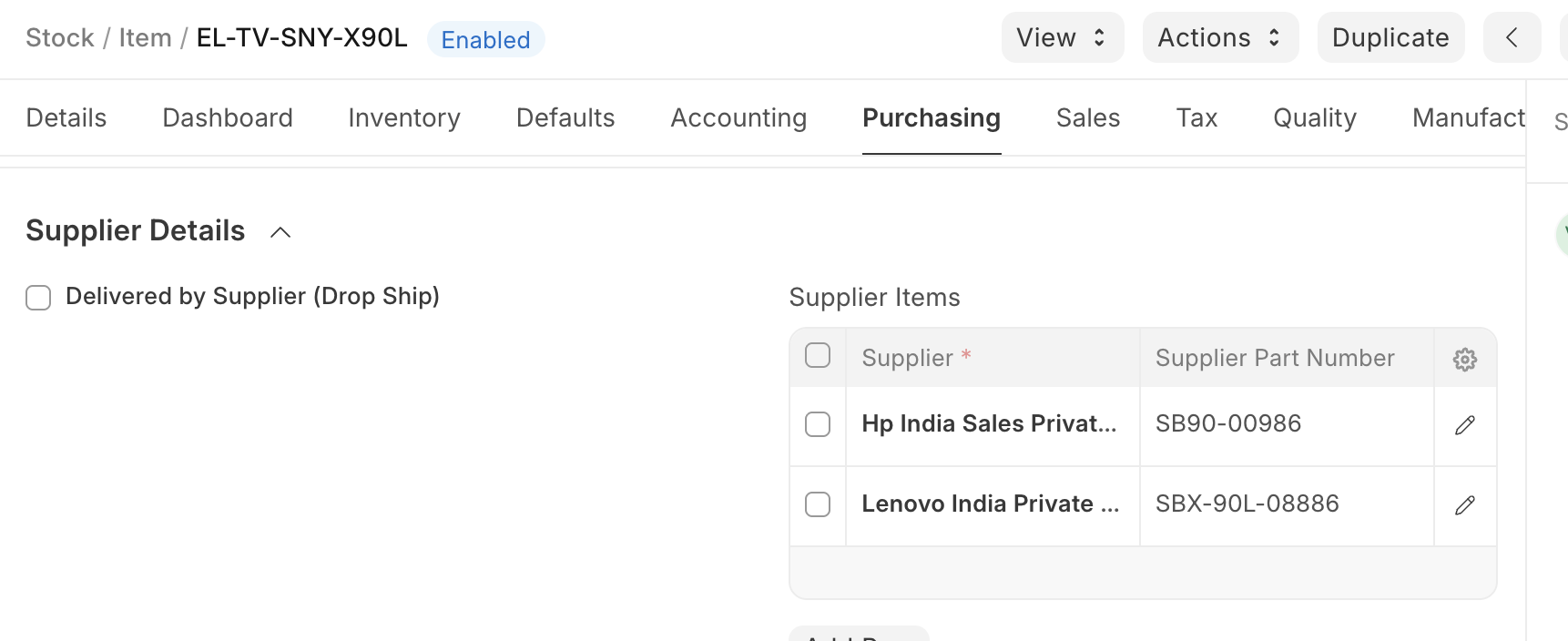Click the Duplicate button
The width and height of the screenshot is (1568, 641).
pos(1390,37)
